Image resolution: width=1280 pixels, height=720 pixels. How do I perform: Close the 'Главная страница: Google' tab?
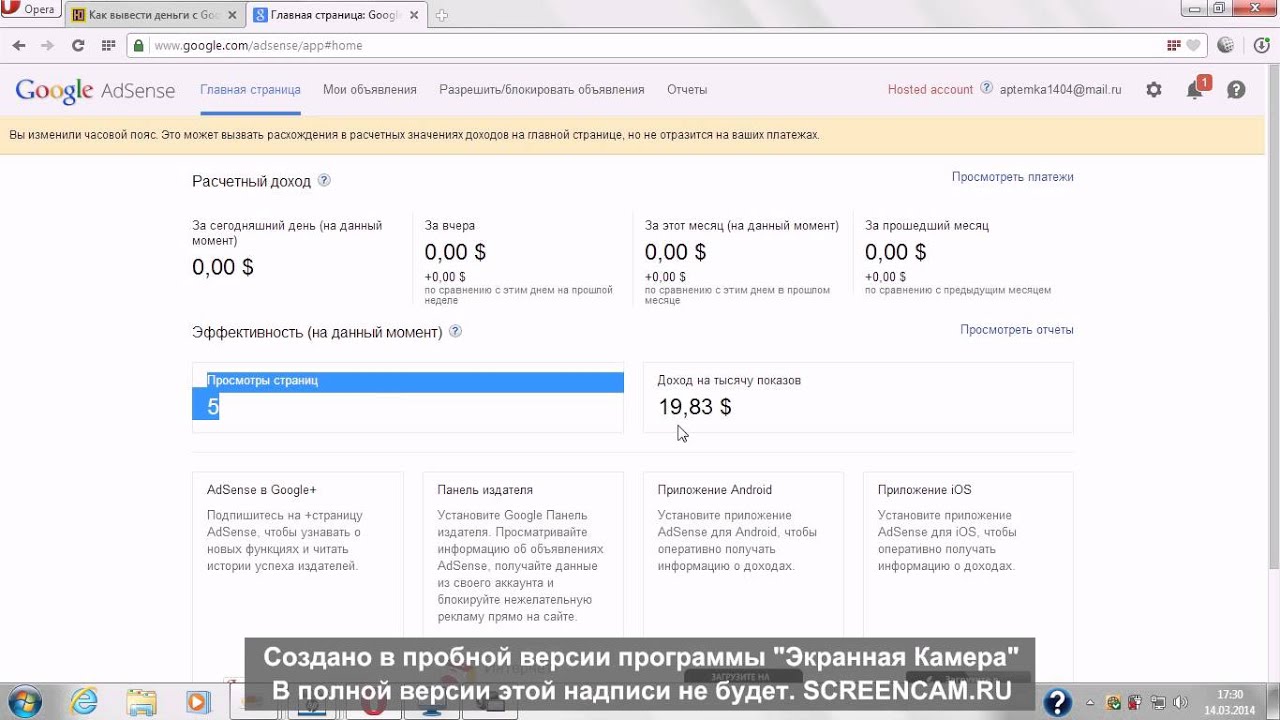coord(415,15)
